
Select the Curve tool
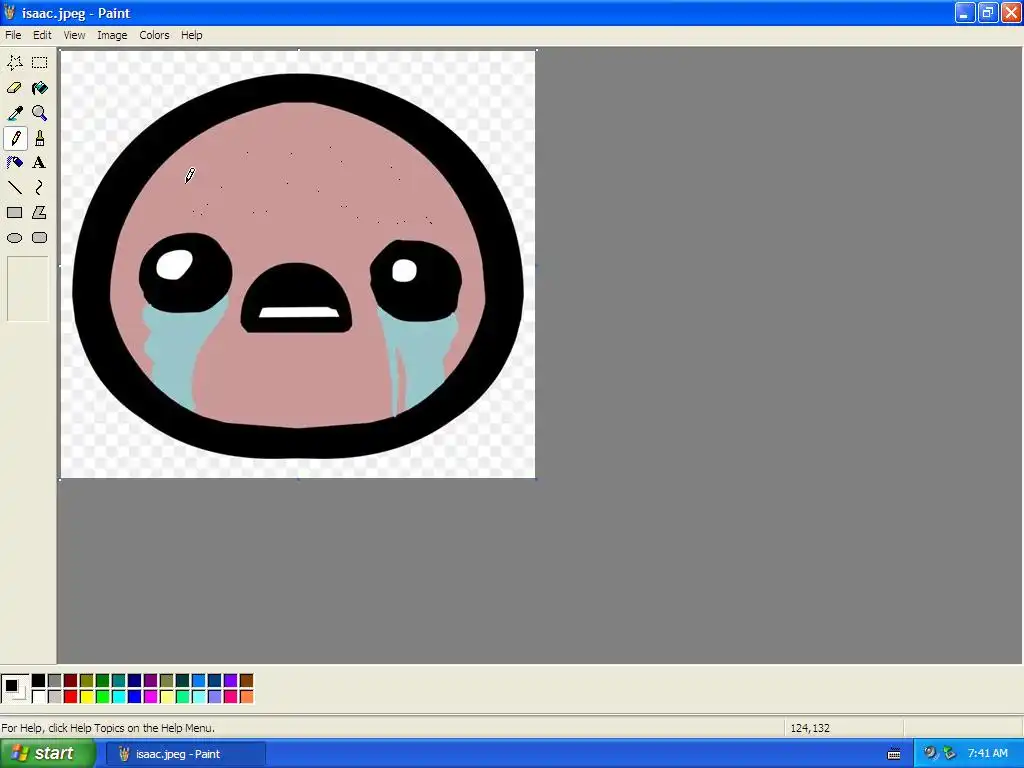(40, 188)
